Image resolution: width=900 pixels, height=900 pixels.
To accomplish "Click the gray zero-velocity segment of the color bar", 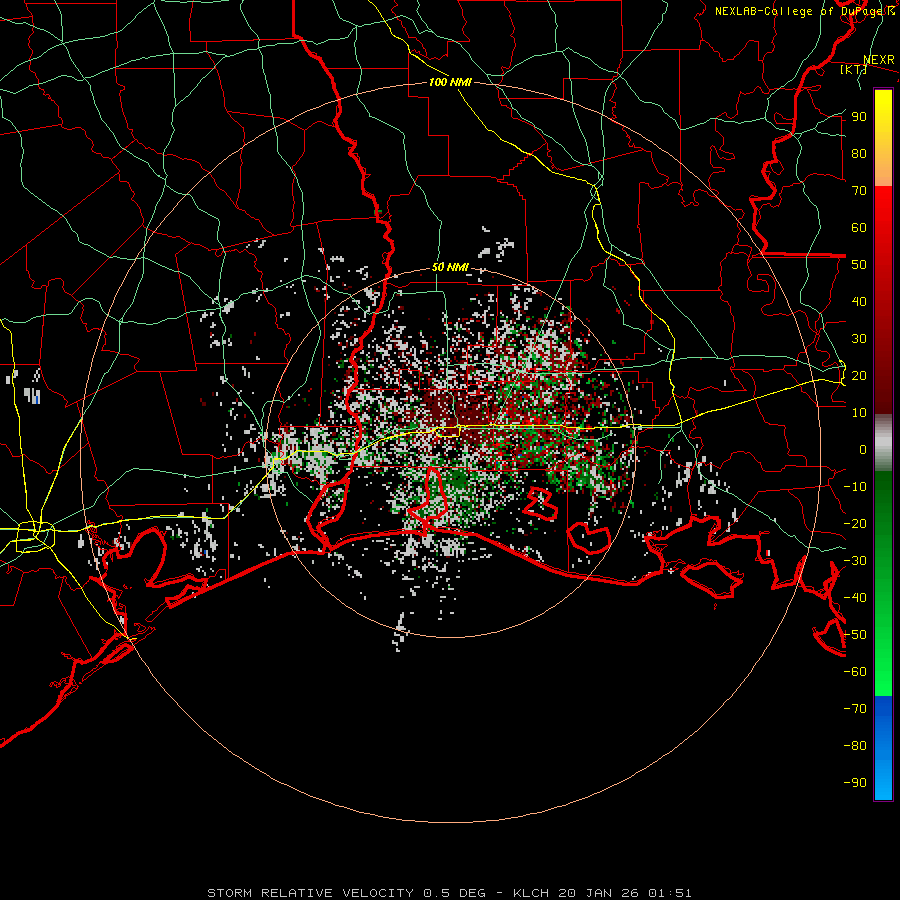I will click(883, 443).
